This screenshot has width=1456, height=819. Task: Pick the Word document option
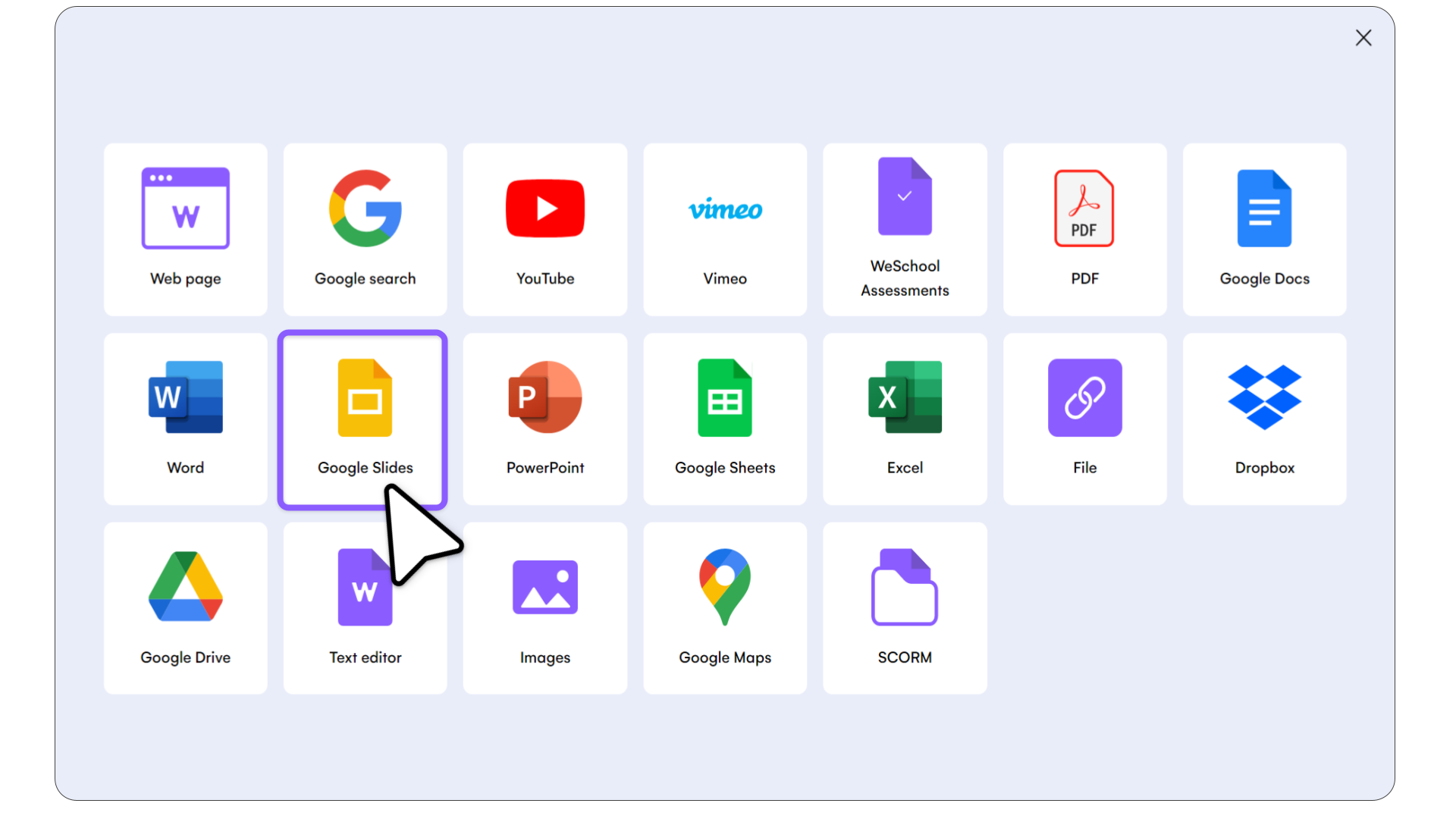pyautogui.click(x=186, y=419)
